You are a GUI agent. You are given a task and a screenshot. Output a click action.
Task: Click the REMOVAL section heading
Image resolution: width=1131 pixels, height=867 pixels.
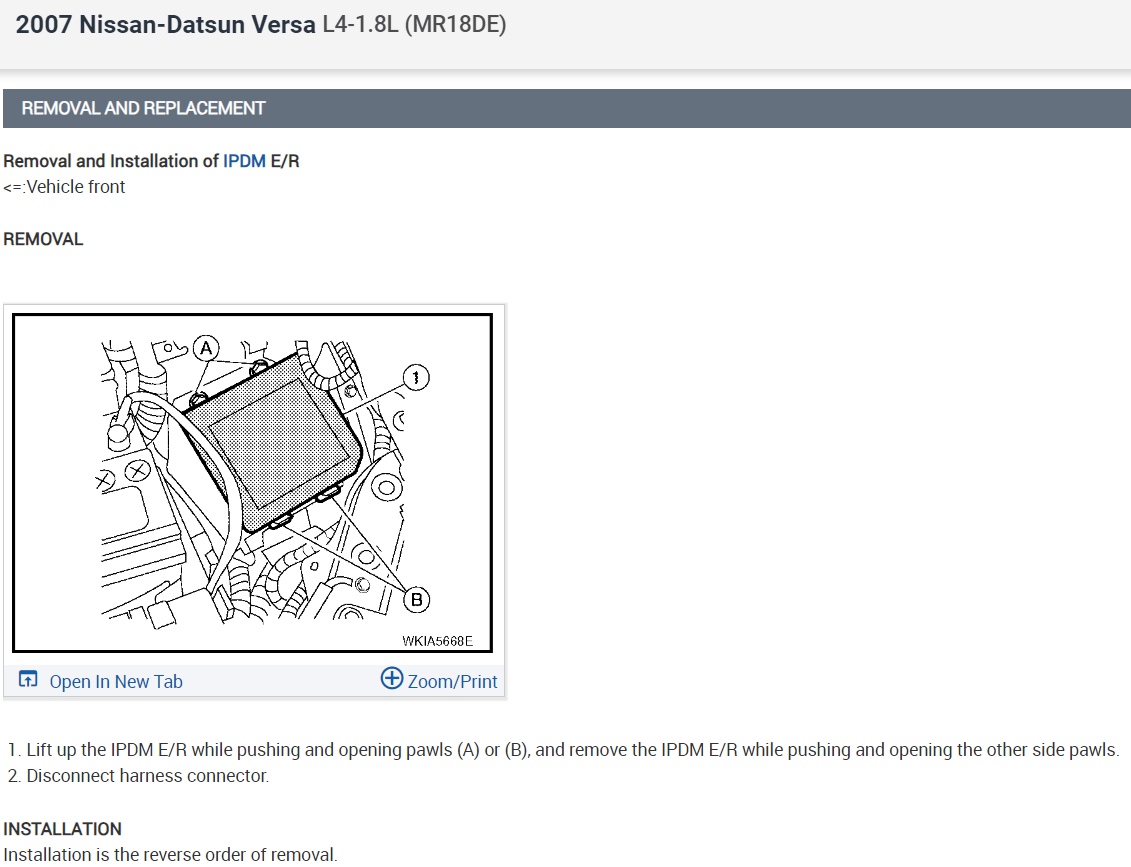pyautogui.click(x=43, y=239)
